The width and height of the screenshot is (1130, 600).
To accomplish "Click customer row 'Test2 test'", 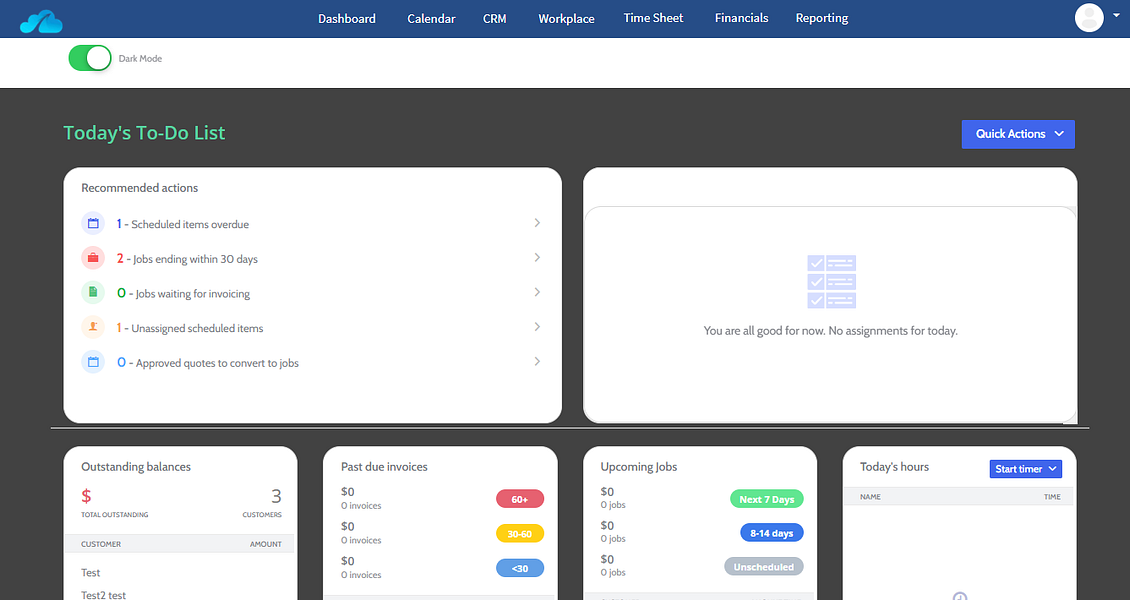I will click(104, 594).
